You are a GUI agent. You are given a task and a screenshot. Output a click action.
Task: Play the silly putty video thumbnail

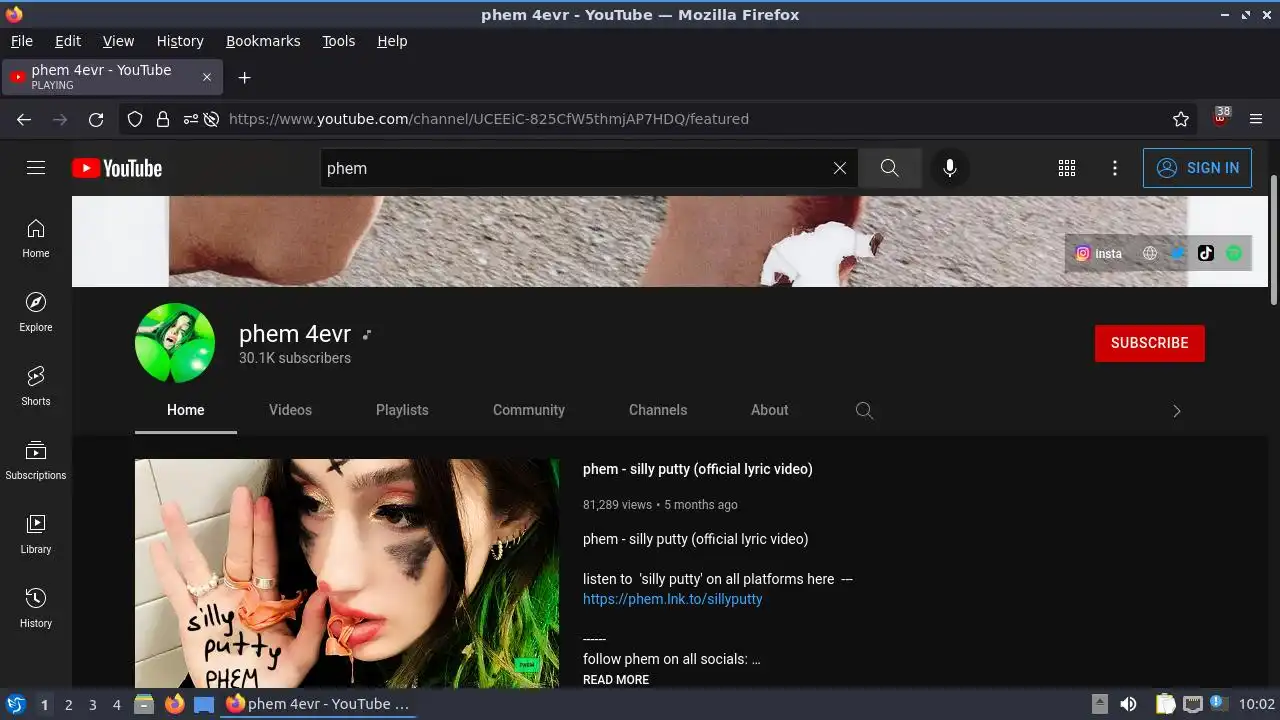[x=347, y=573]
